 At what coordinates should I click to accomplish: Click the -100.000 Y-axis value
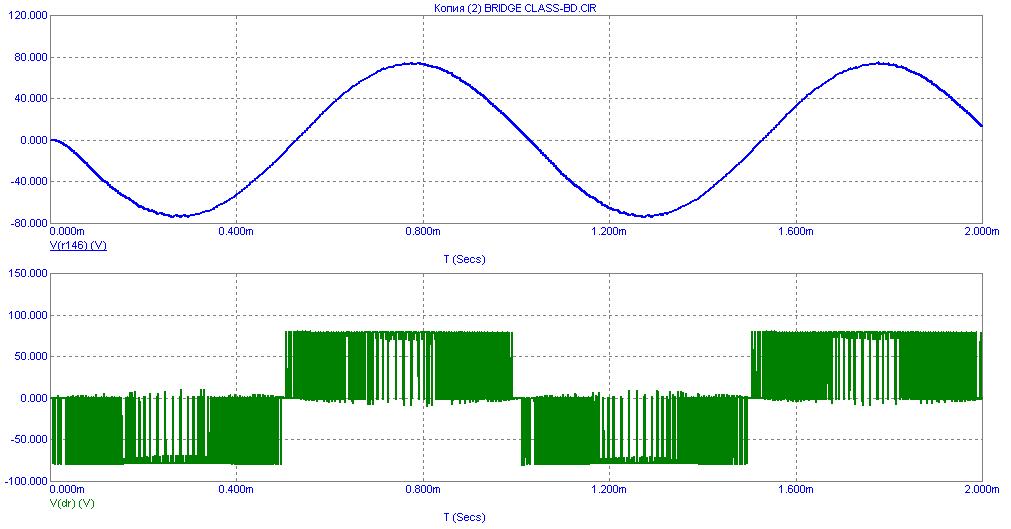pyautogui.click(x=26, y=481)
